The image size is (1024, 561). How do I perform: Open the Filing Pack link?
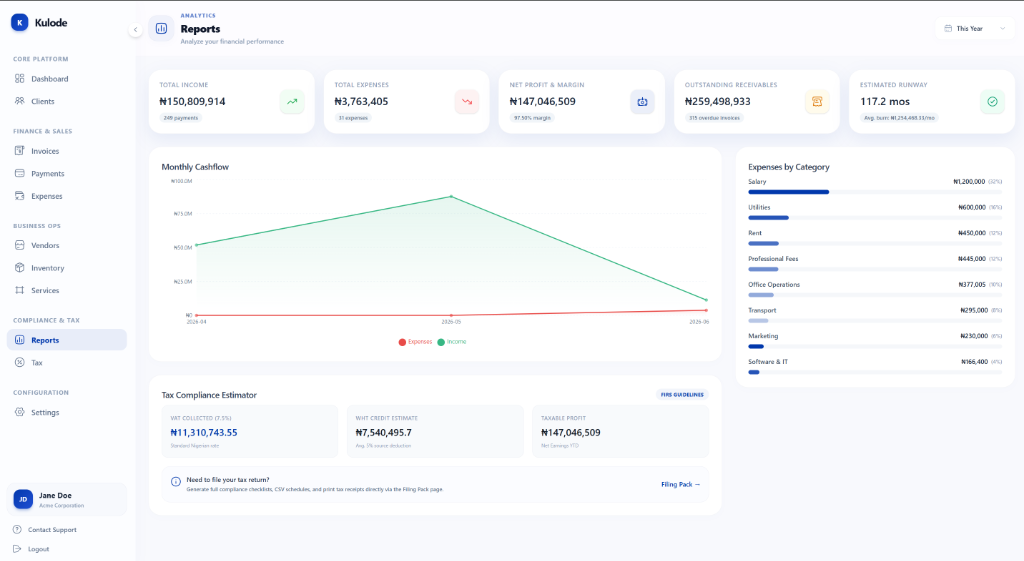coord(680,485)
